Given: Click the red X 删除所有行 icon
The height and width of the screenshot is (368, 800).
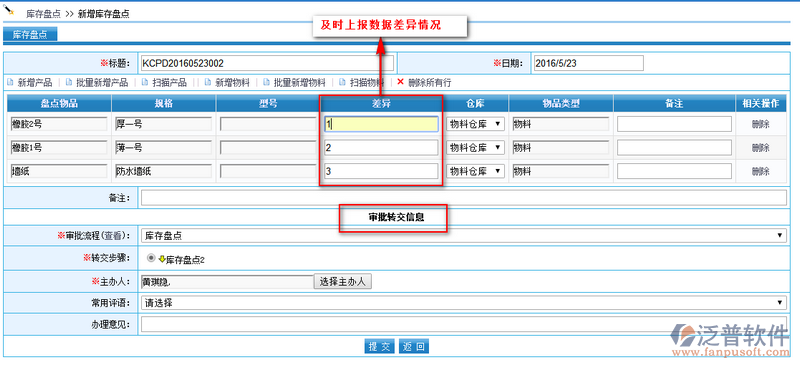Looking at the screenshot, I should [401, 82].
